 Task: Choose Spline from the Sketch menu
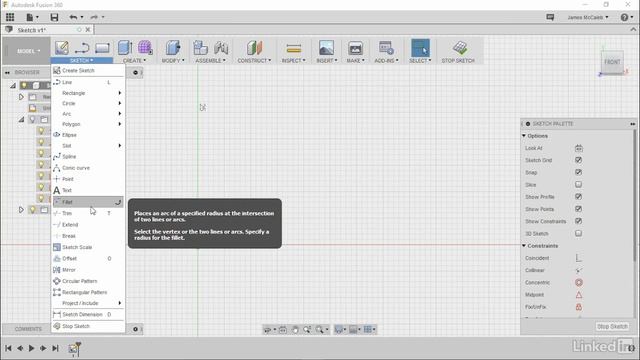(x=88, y=157)
